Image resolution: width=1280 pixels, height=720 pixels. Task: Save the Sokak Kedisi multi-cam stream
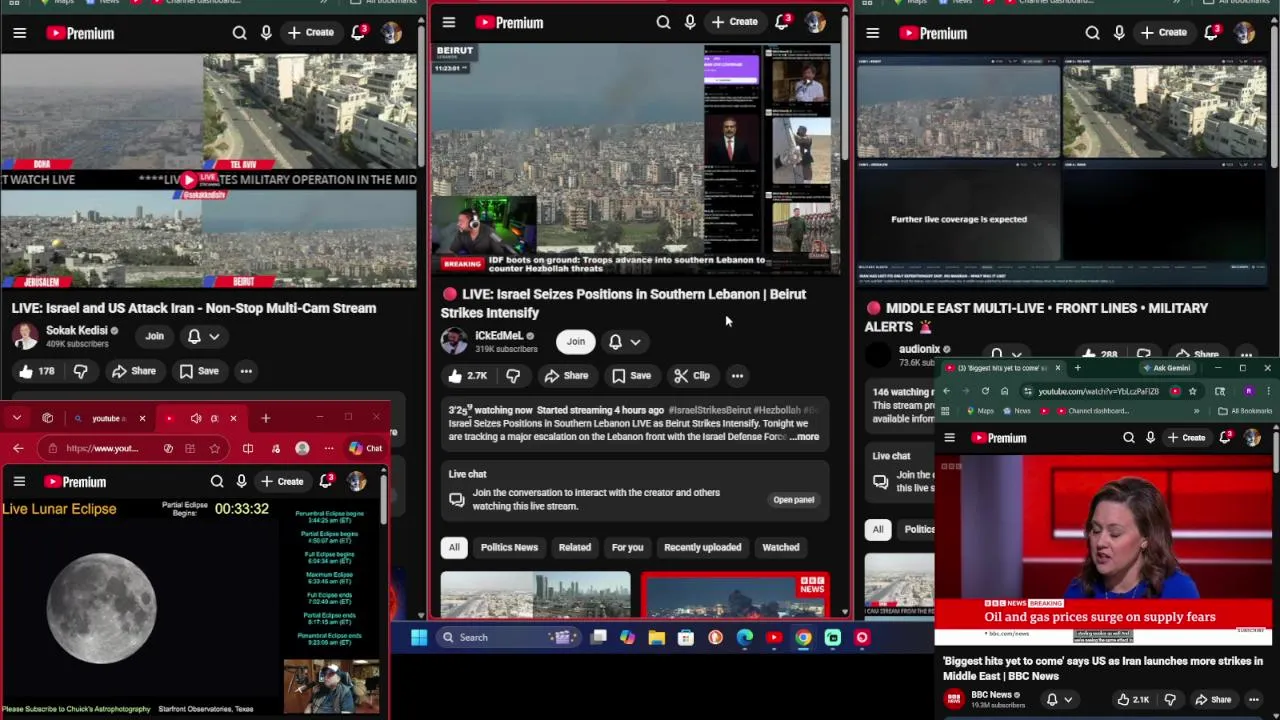coord(199,371)
